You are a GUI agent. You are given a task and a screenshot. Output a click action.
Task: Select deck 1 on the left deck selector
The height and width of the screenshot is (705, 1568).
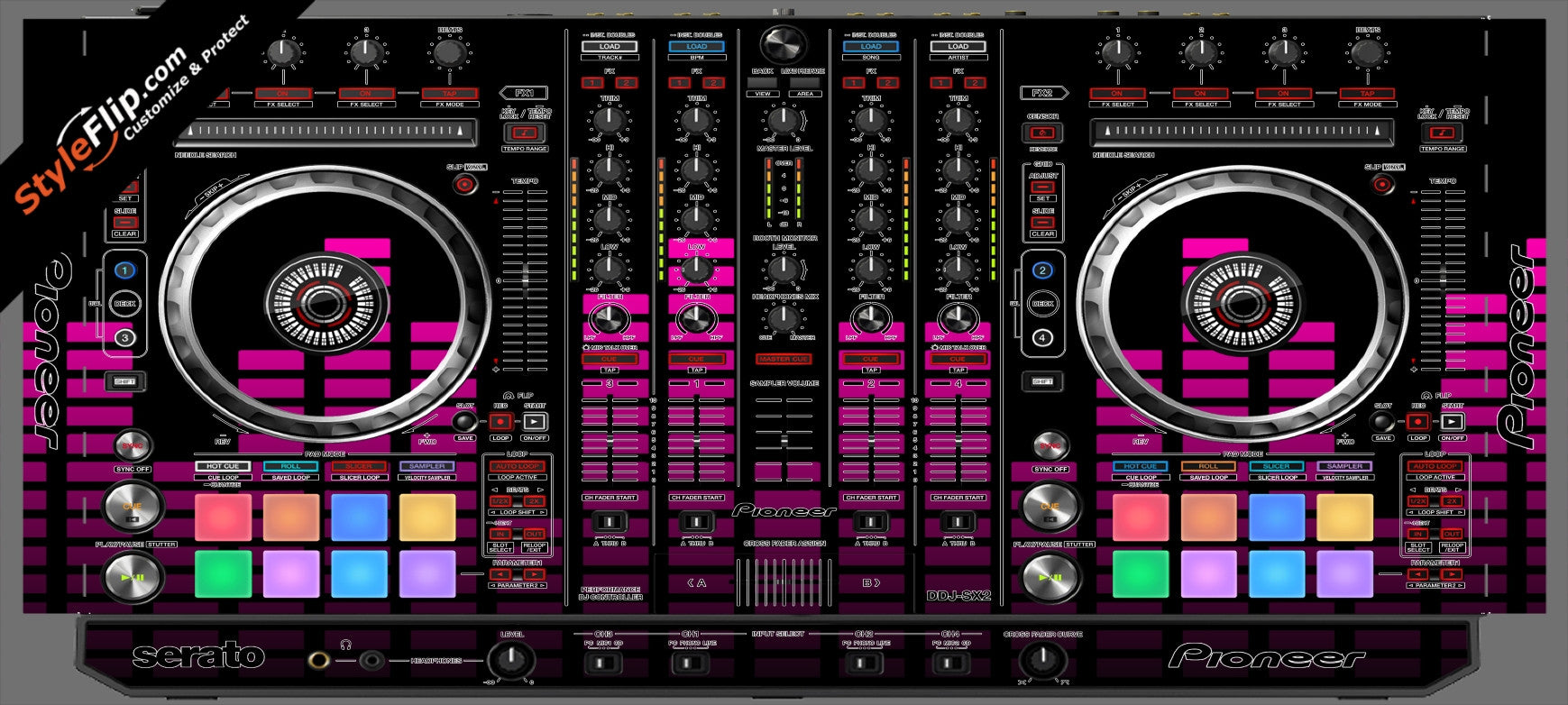tap(125, 270)
